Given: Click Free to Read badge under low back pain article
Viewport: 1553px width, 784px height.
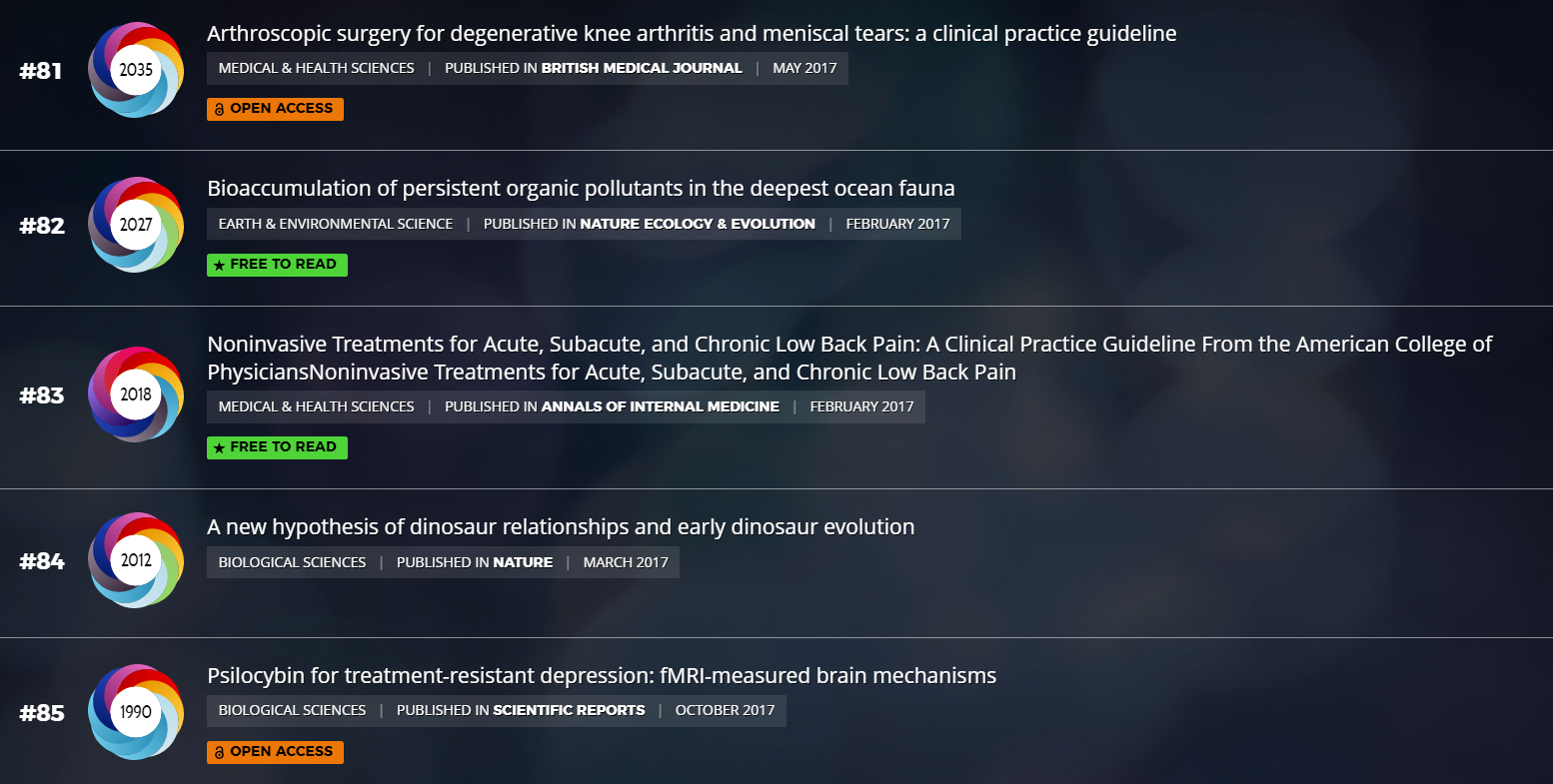Looking at the screenshot, I should click(277, 447).
